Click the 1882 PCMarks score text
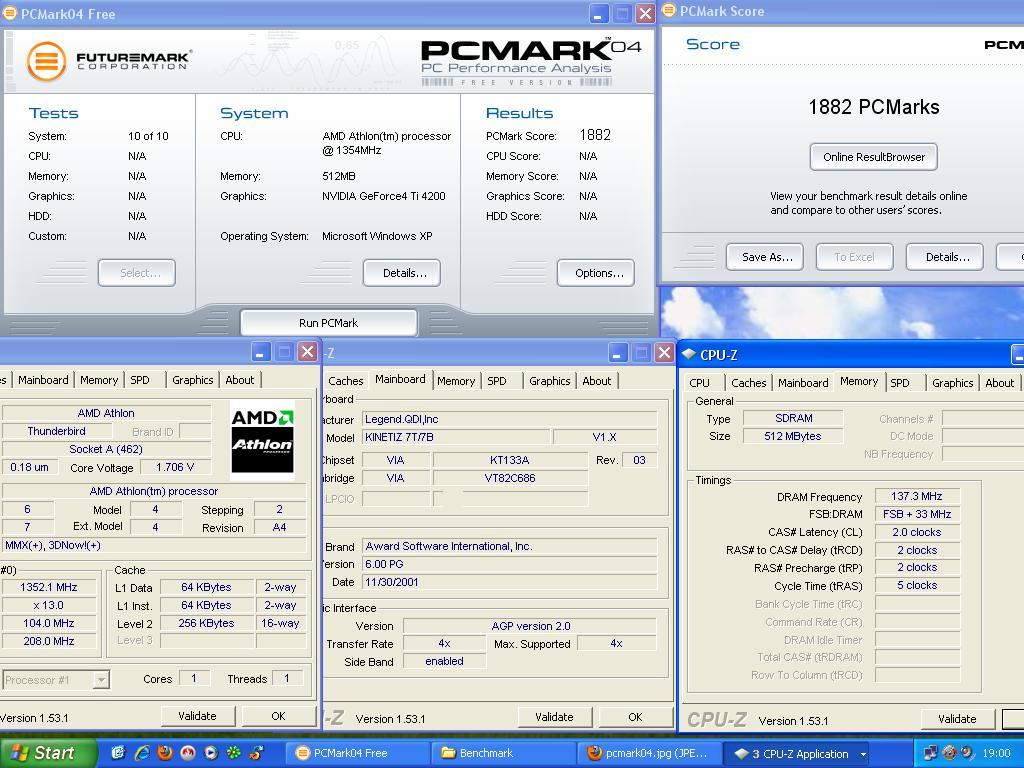 (x=874, y=107)
